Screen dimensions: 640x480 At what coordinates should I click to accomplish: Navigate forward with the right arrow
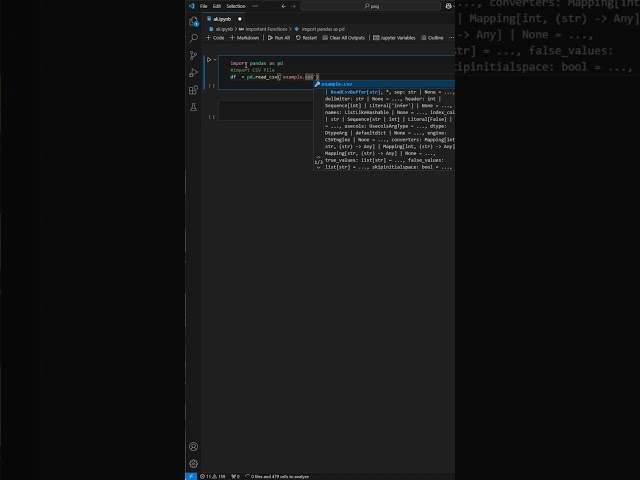coord(293,6)
